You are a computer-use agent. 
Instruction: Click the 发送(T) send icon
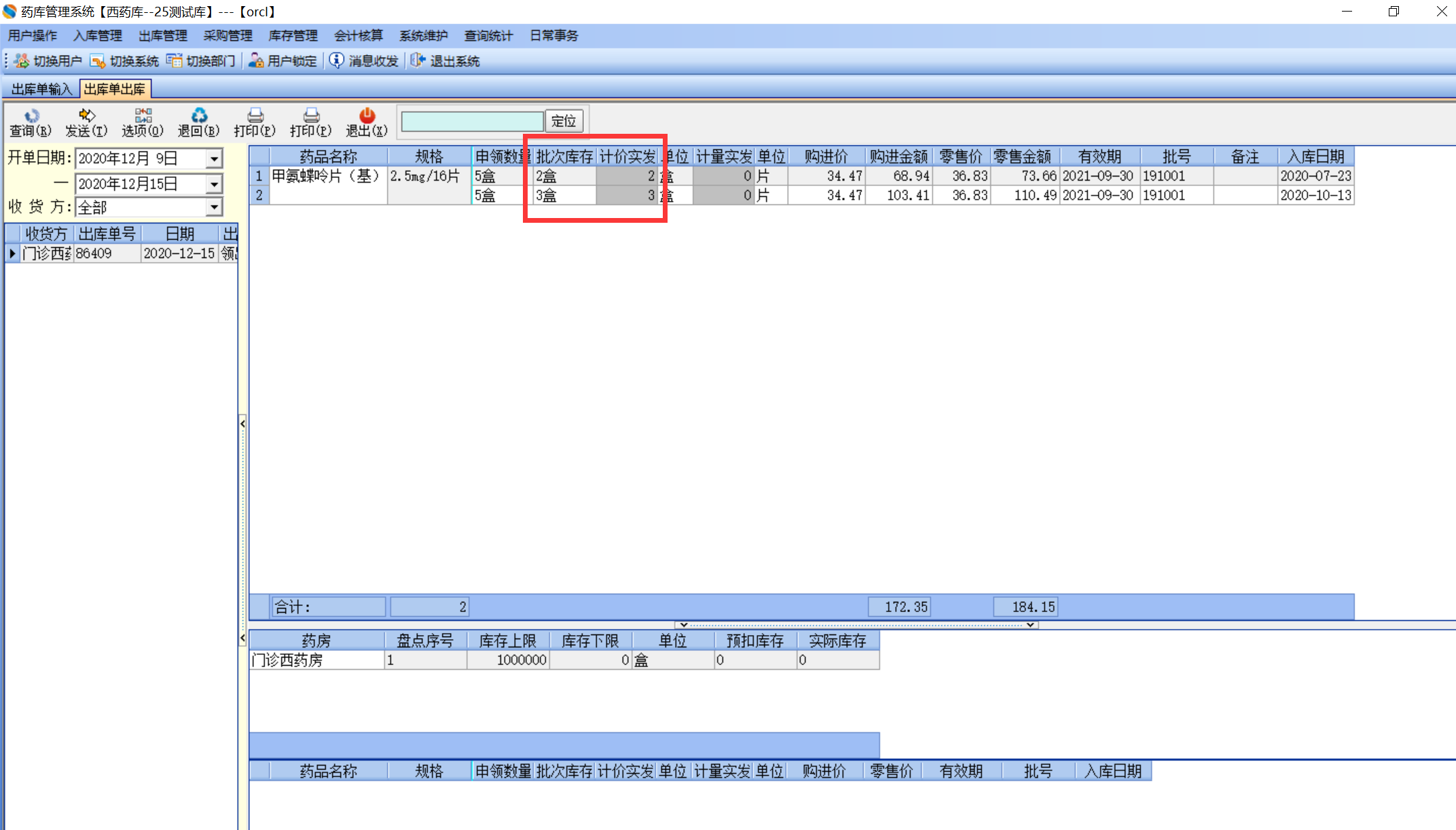[x=86, y=115]
